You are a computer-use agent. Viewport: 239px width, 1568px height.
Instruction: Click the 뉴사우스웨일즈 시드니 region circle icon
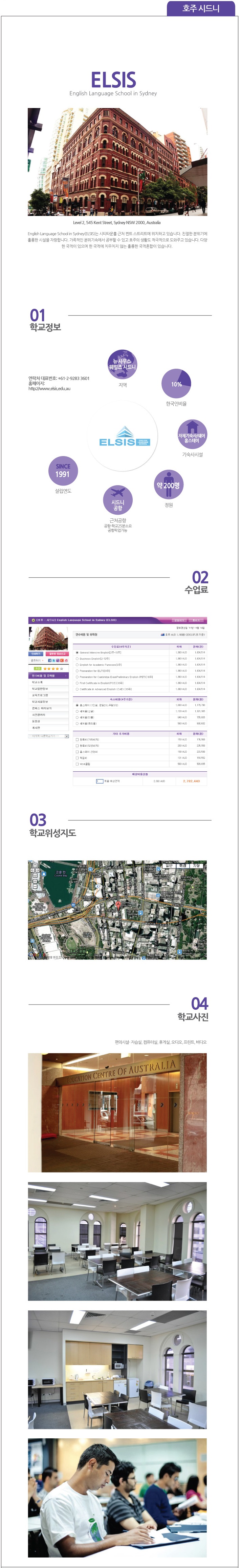click(122, 365)
